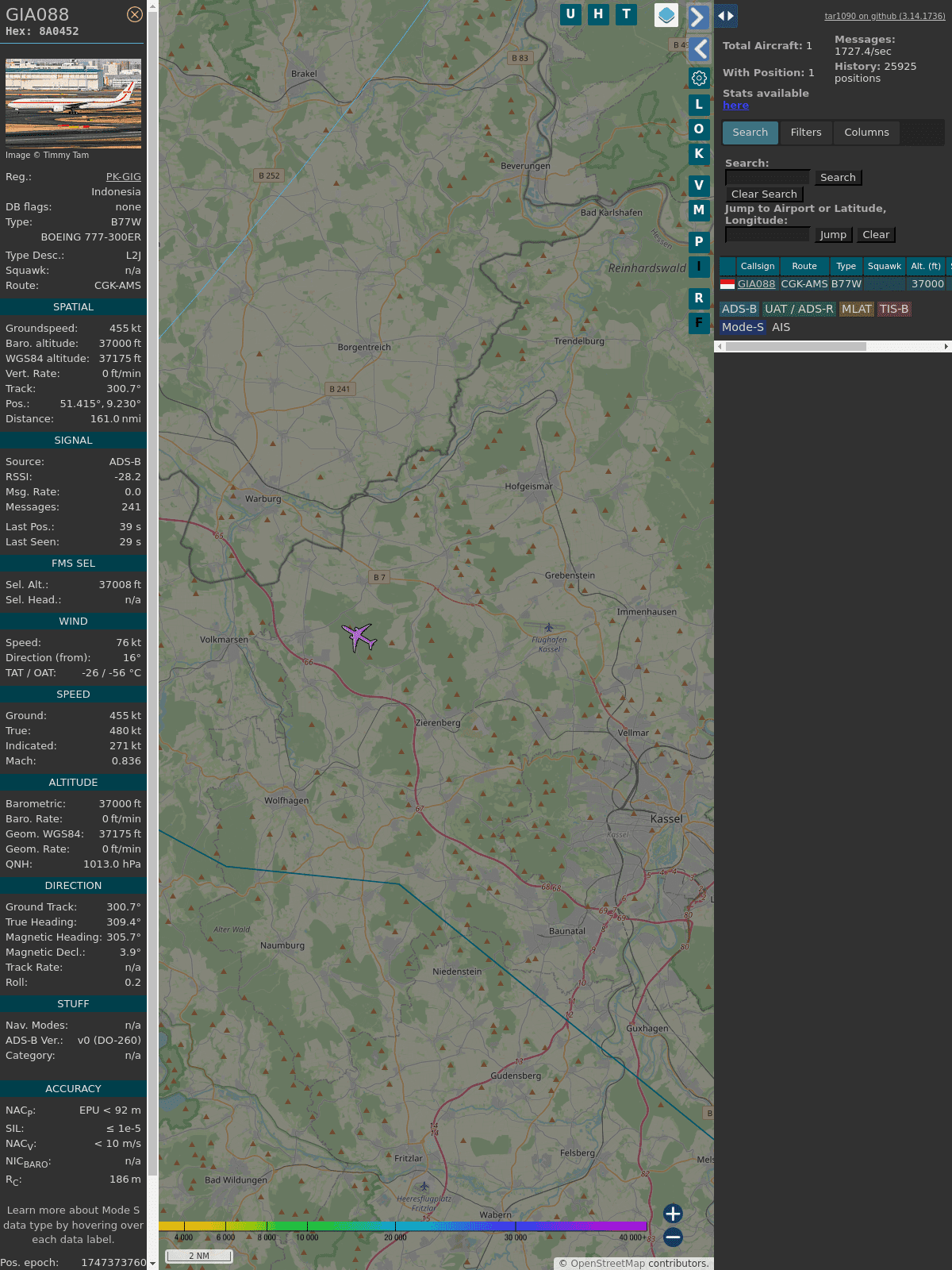Click the T map button
This screenshot has width=952, height=1270.
[x=627, y=14]
